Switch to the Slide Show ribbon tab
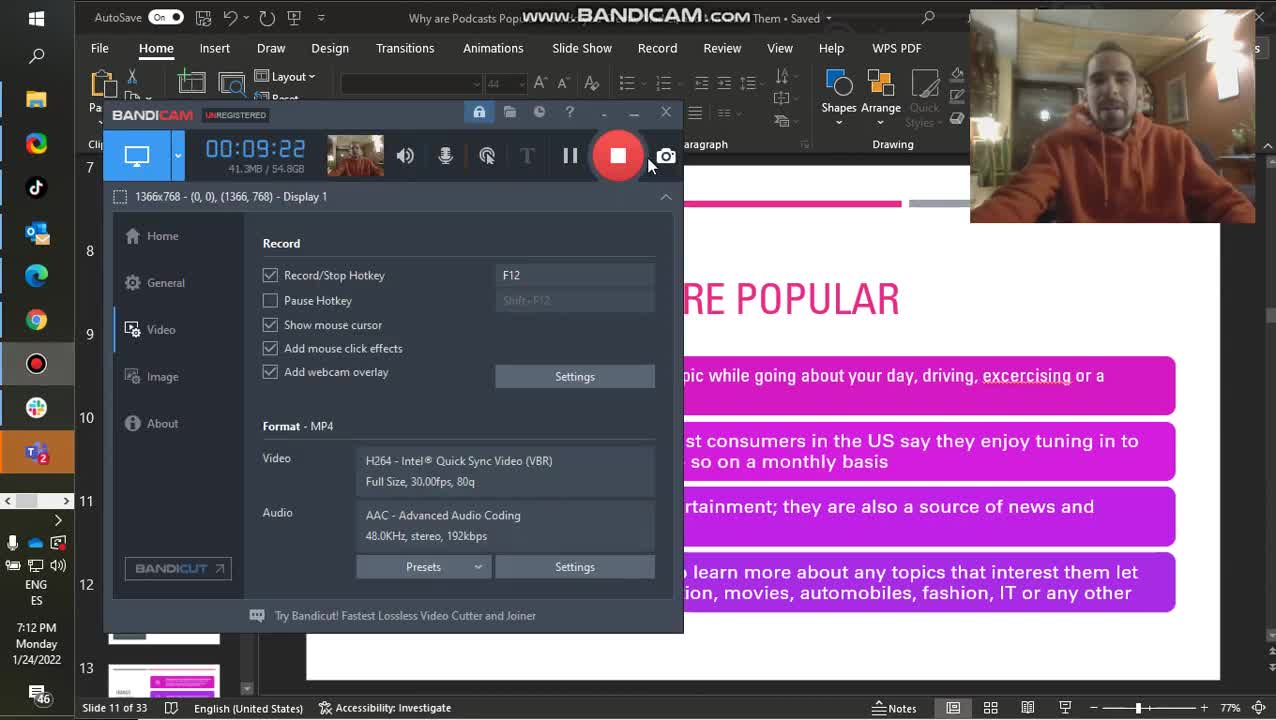The height and width of the screenshot is (720, 1276). point(582,48)
